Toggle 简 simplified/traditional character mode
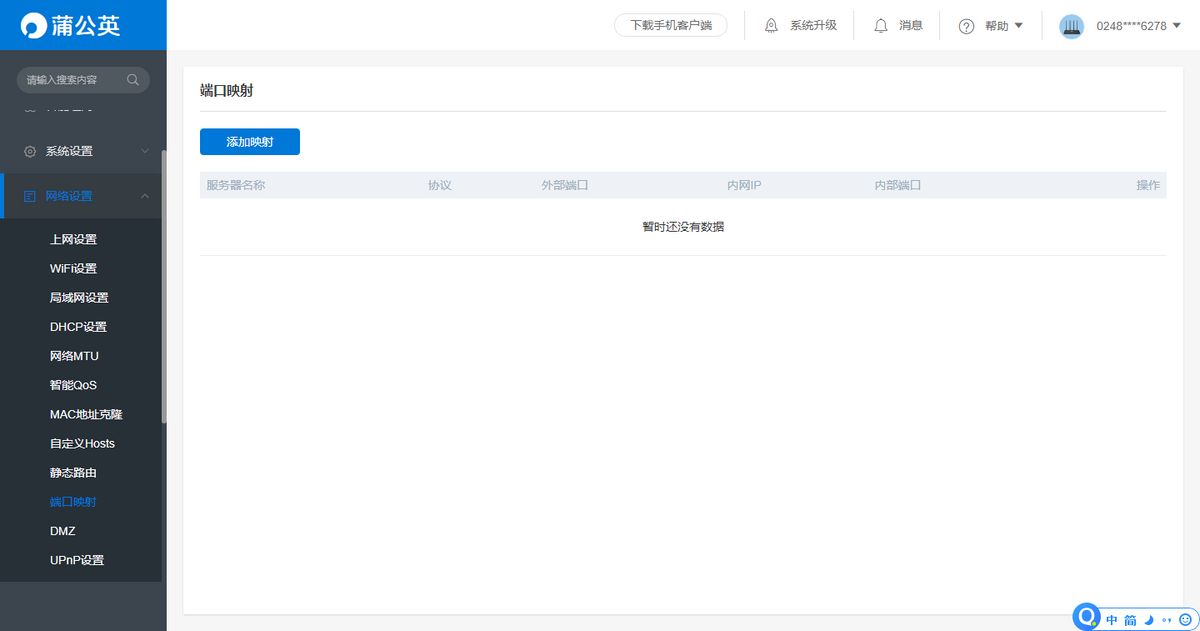Screen dimensions: 1200x631 [1130, 620]
